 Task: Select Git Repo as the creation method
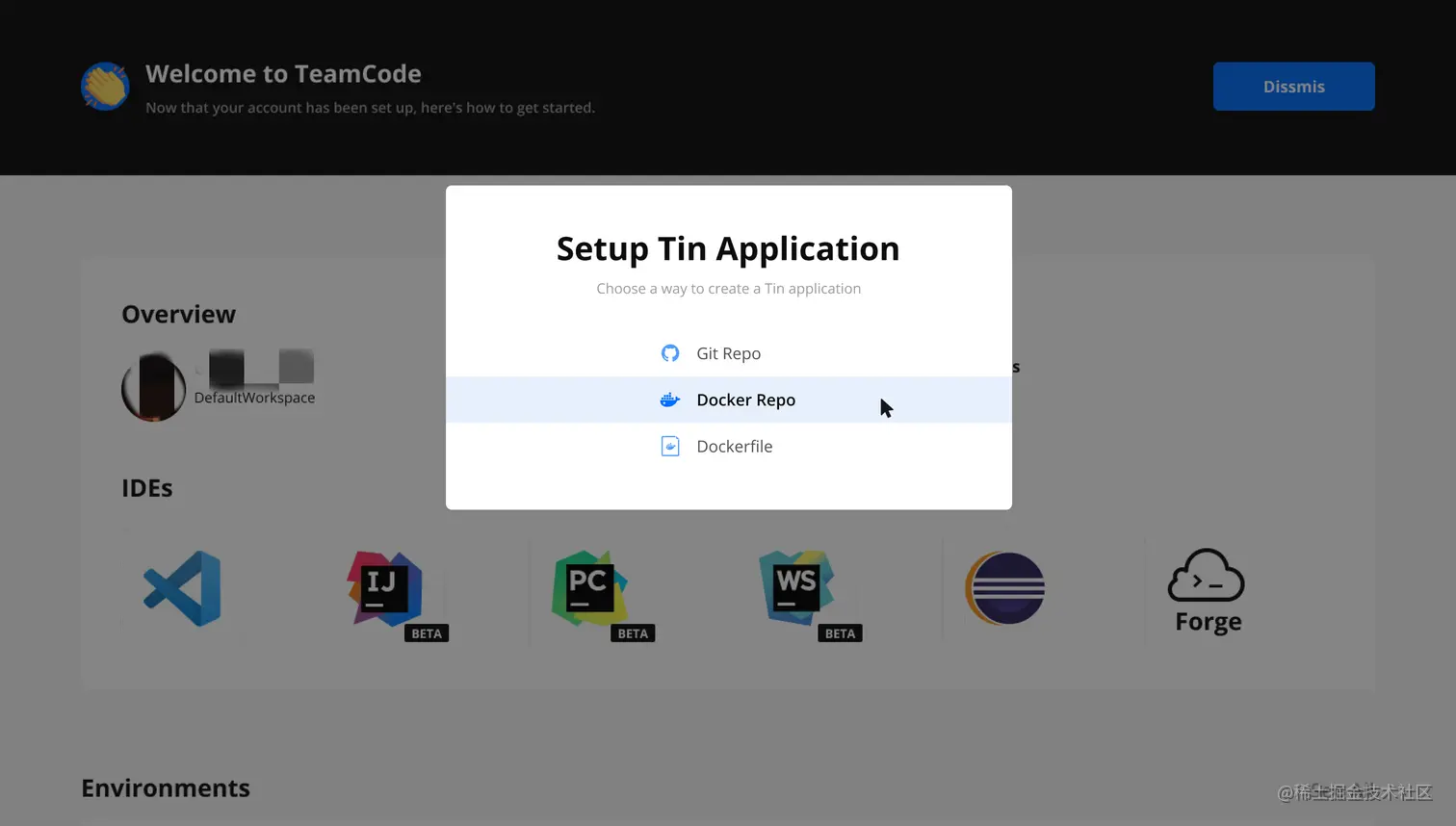(x=728, y=353)
